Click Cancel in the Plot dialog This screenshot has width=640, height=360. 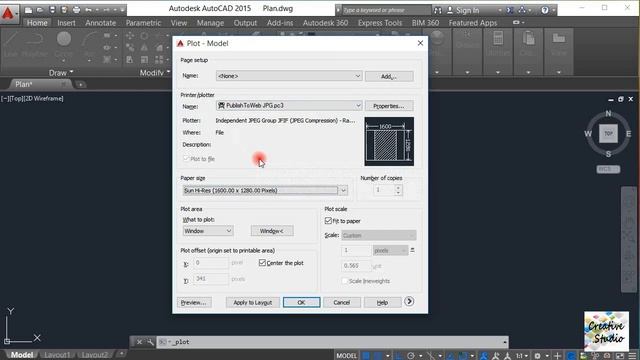[342, 302]
